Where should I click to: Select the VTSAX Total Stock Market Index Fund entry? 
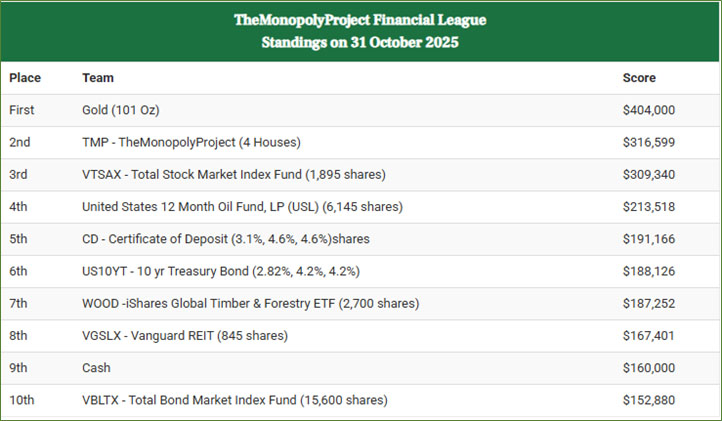pyautogui.click(x=233, y=175)
